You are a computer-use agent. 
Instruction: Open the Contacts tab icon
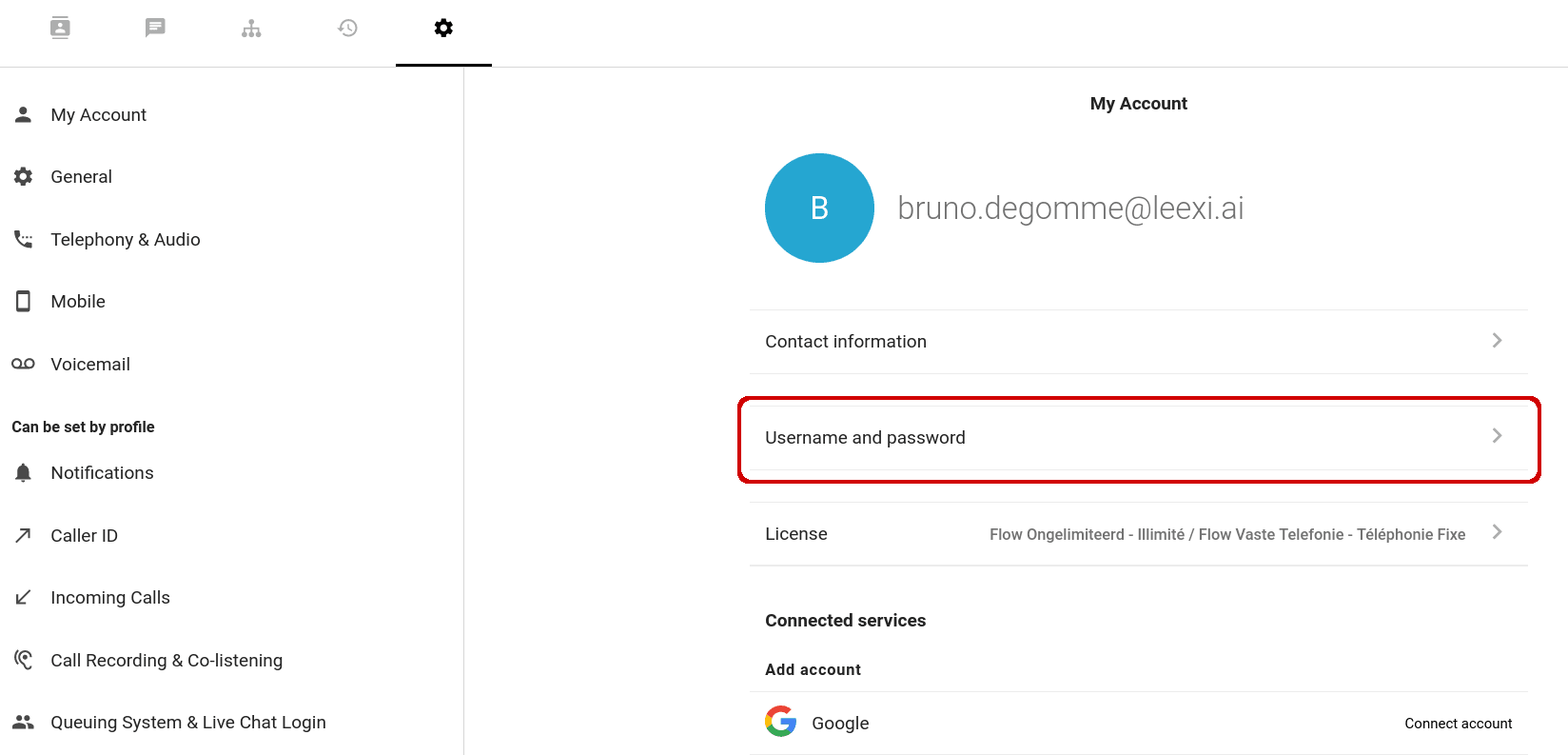(60, 28)
